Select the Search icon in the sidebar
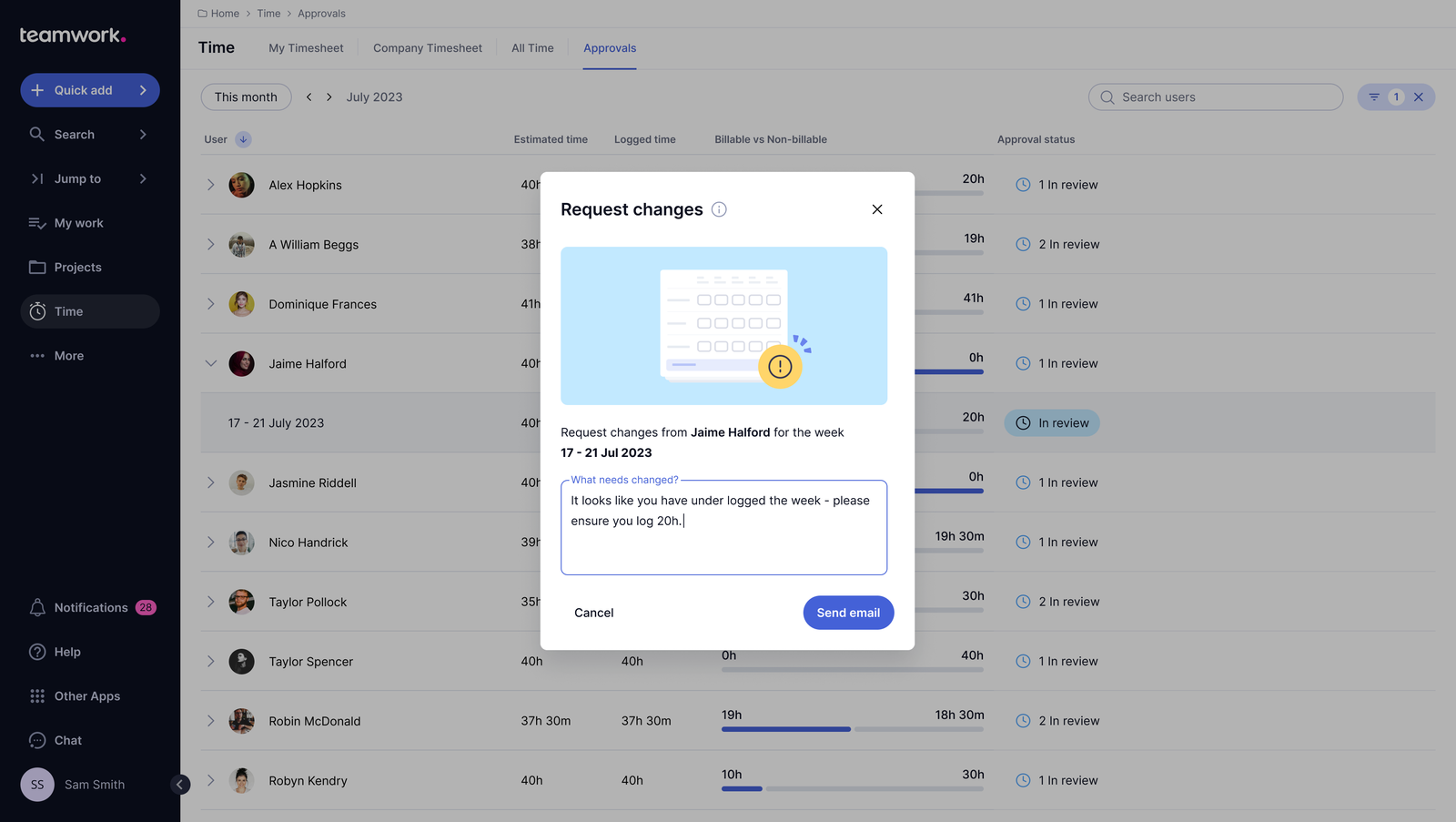 point(37,134)
